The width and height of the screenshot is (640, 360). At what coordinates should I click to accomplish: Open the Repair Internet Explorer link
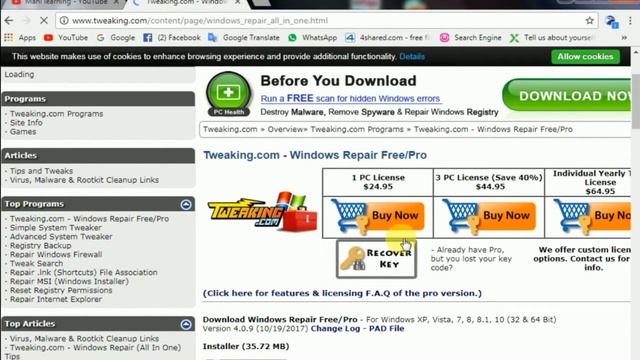(x=56, y=299)
